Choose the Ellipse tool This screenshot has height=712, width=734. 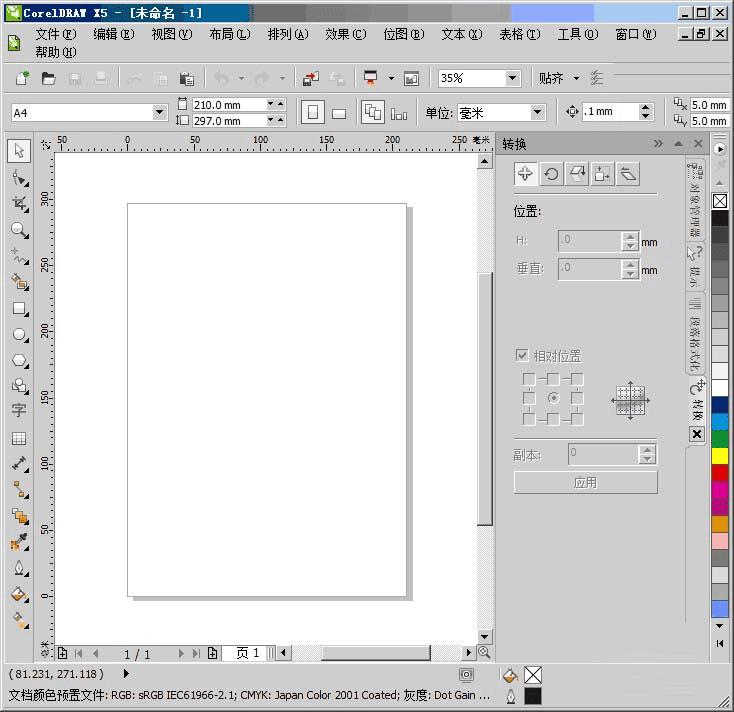point(19,335)
